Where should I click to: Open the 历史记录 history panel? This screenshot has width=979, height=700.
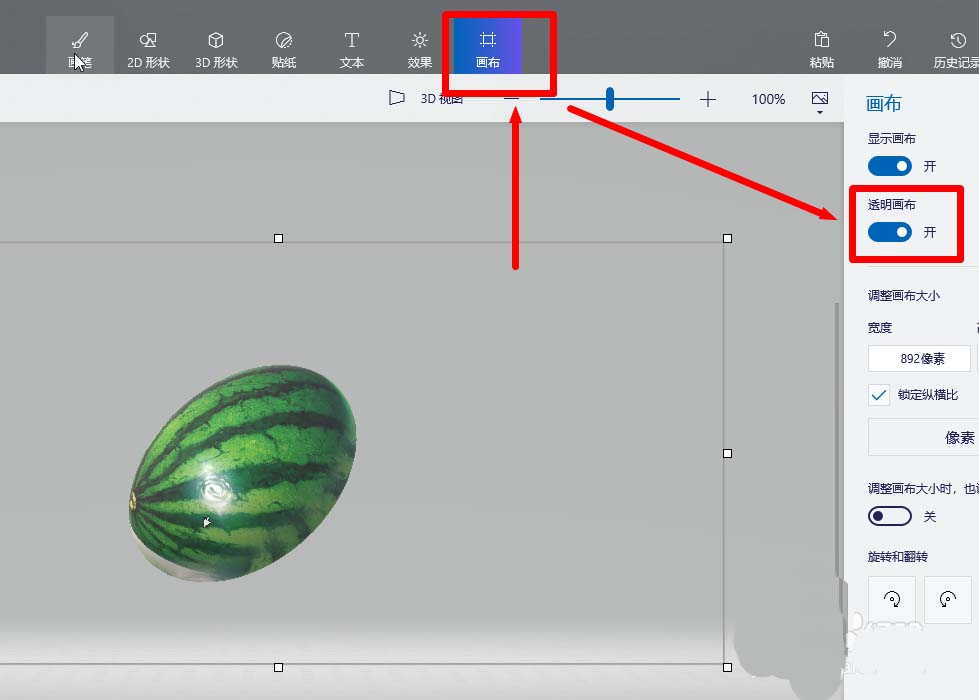956,49
